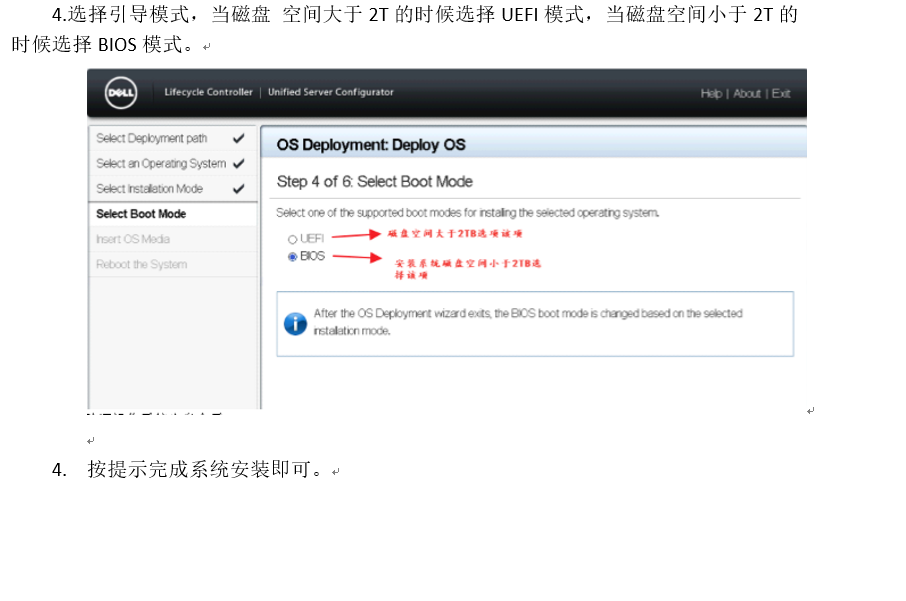Select the BIOS boot mode radio button

(x=292, y=257)
